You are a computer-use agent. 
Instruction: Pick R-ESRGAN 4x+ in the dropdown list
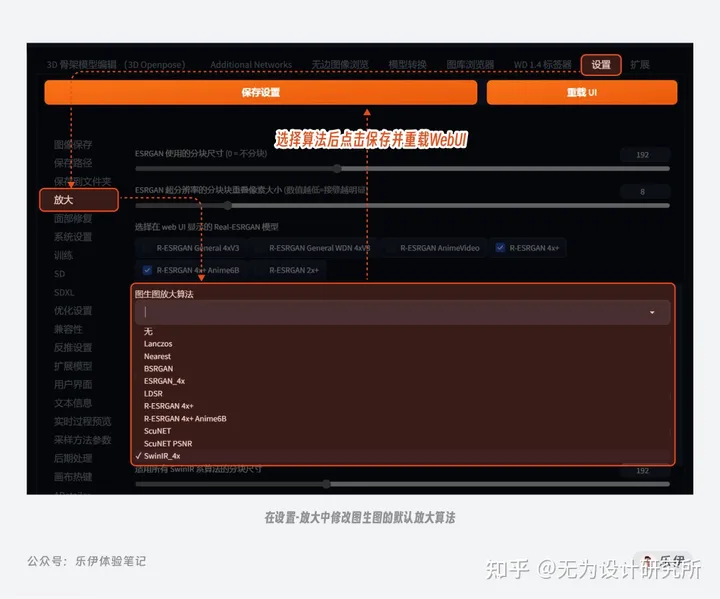pos(169,406)
